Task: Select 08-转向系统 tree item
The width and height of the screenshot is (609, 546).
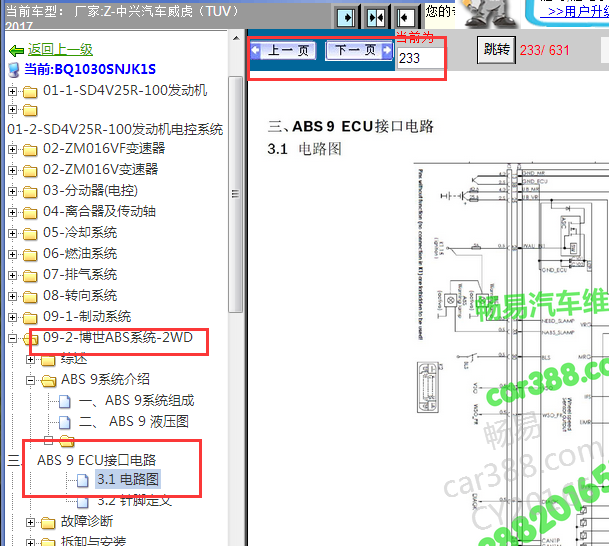Action: tap(80, 295)
